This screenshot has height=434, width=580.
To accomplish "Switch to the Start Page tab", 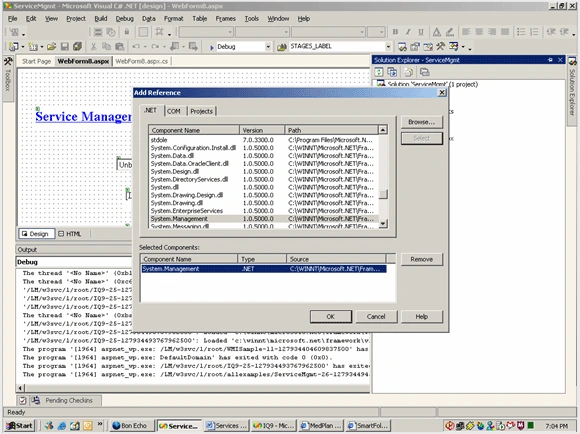I will (x=36, y=61).
